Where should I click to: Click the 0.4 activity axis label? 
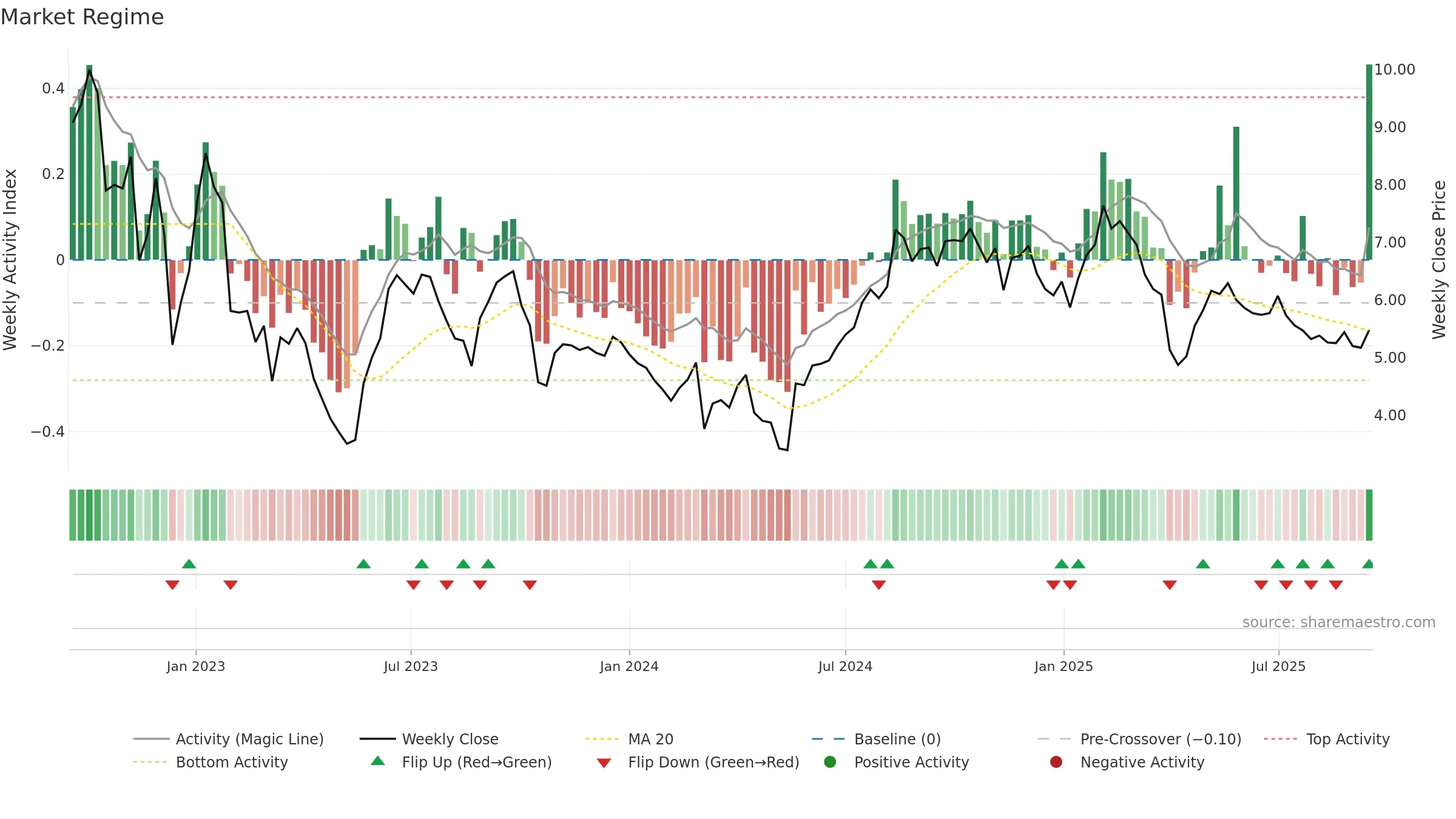(x=53, y=89)
